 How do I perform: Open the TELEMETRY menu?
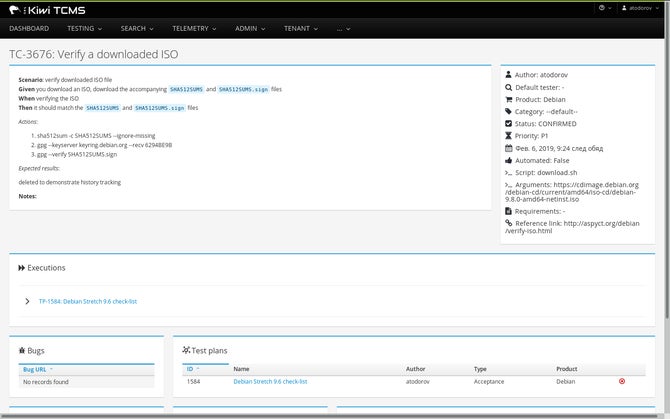coord(194,29)
